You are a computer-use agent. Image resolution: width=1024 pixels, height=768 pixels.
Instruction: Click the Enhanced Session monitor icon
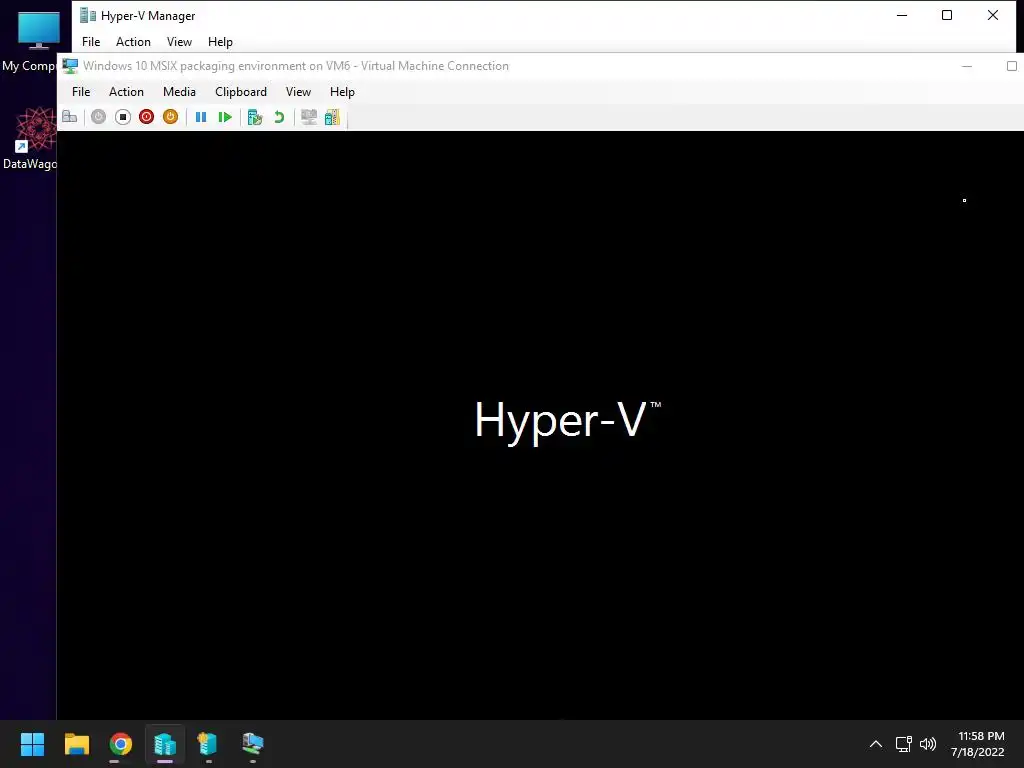(309, 117)
